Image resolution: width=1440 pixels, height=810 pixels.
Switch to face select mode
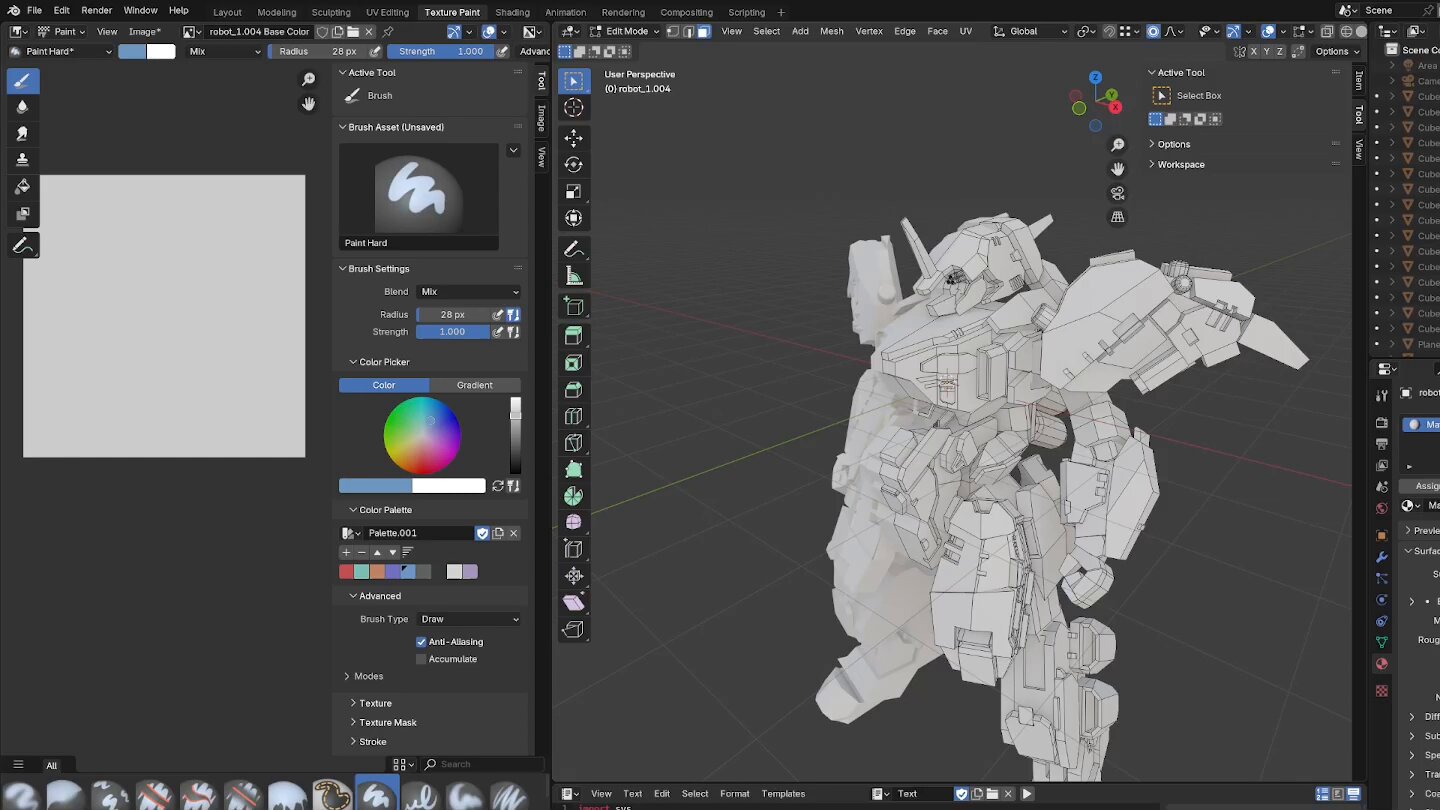point(704,31)
